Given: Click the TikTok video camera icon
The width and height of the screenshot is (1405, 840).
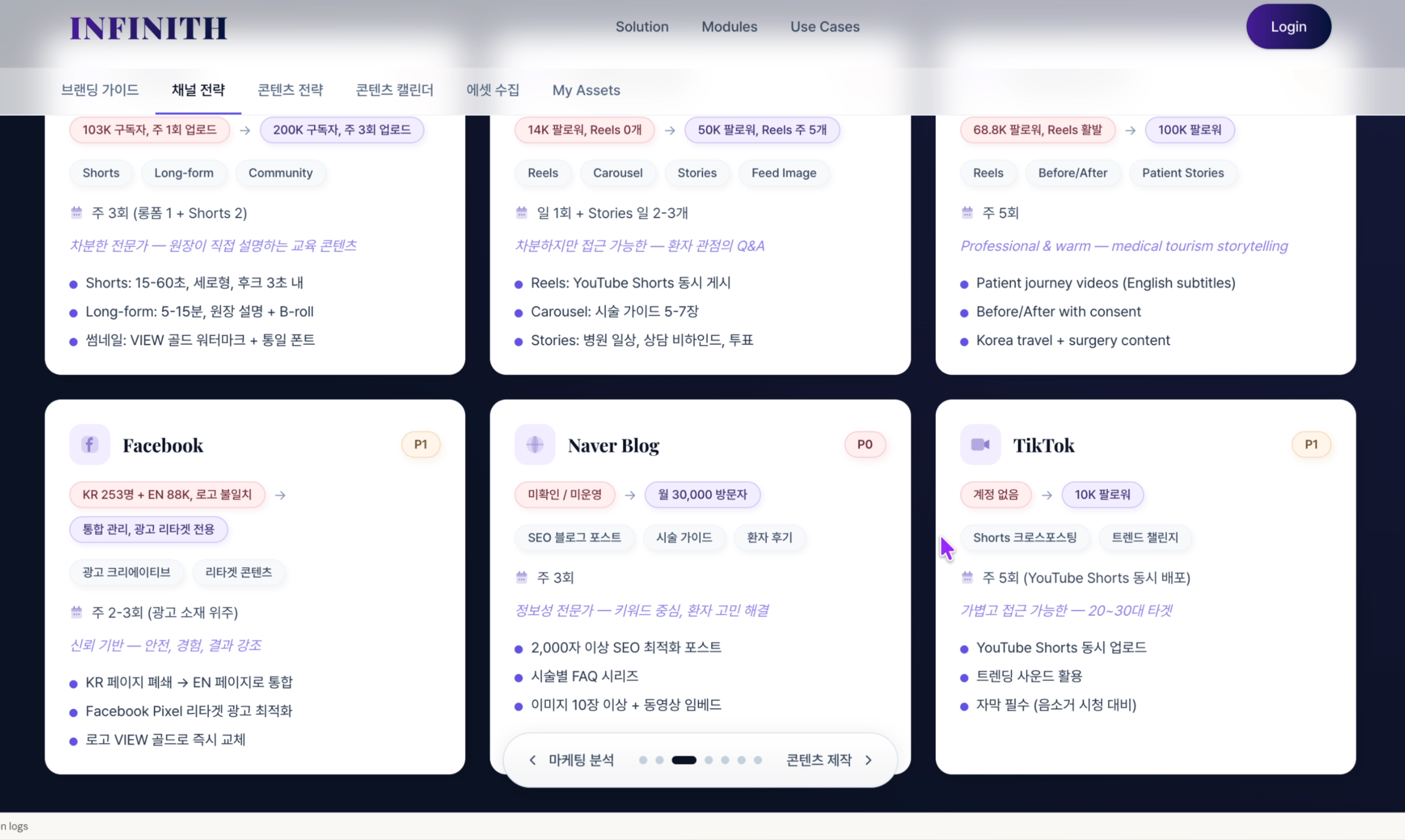Looking at the screenshot, I should click(x=980, y=444).
